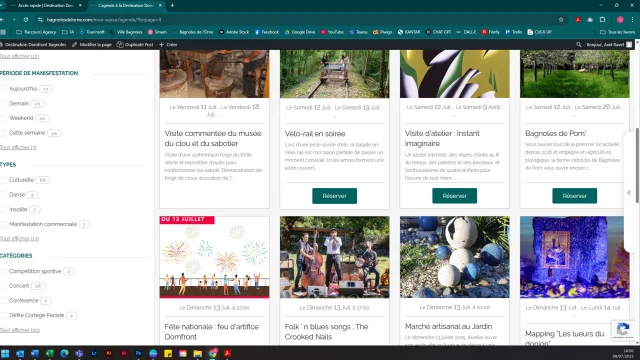Open the Créer menu in admin bar

coord(168,44)
